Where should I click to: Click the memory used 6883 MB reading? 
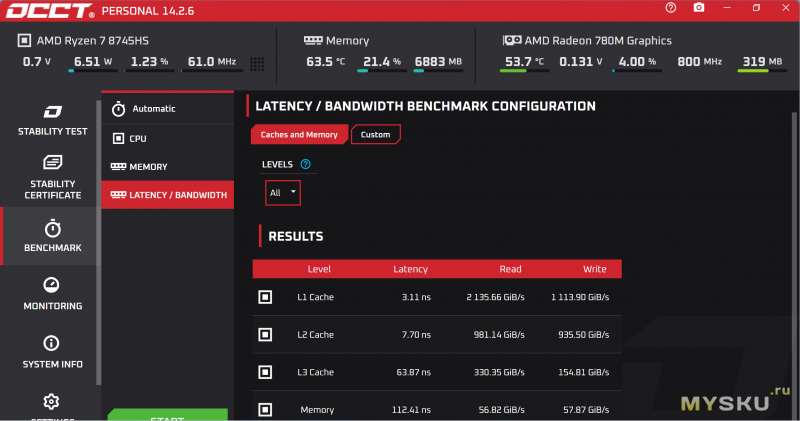[438, 62]
